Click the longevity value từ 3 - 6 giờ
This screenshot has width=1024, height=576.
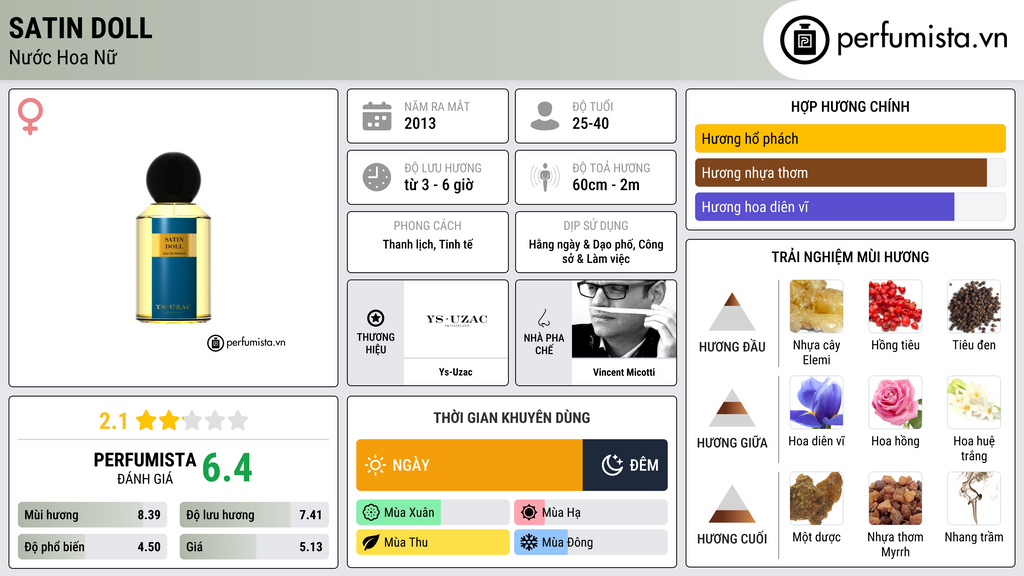click(439, 185)
